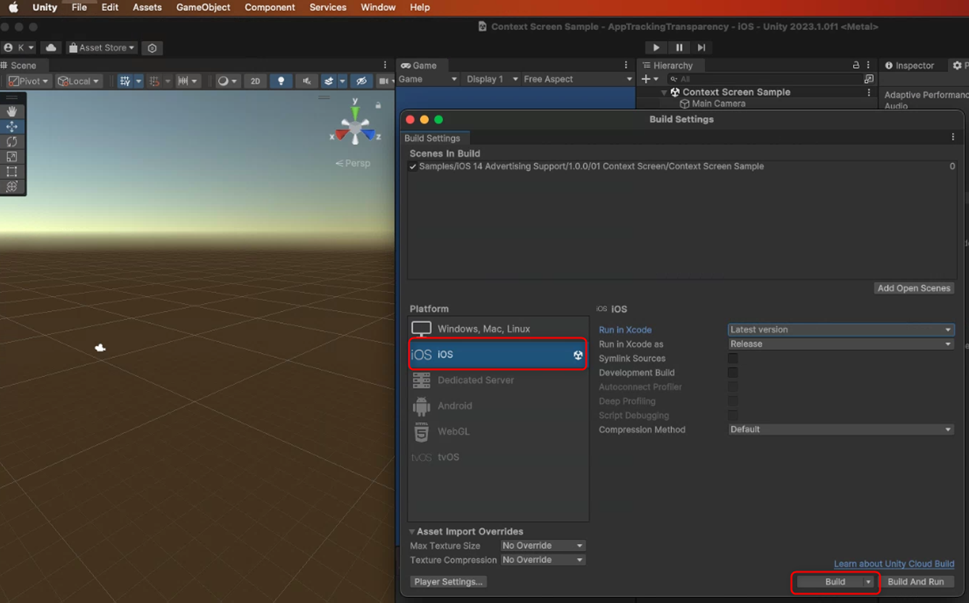Viewport: 969px width, 603px height.
Task: Toggle the Hierarchy panel lock icon
Action: 856,65
